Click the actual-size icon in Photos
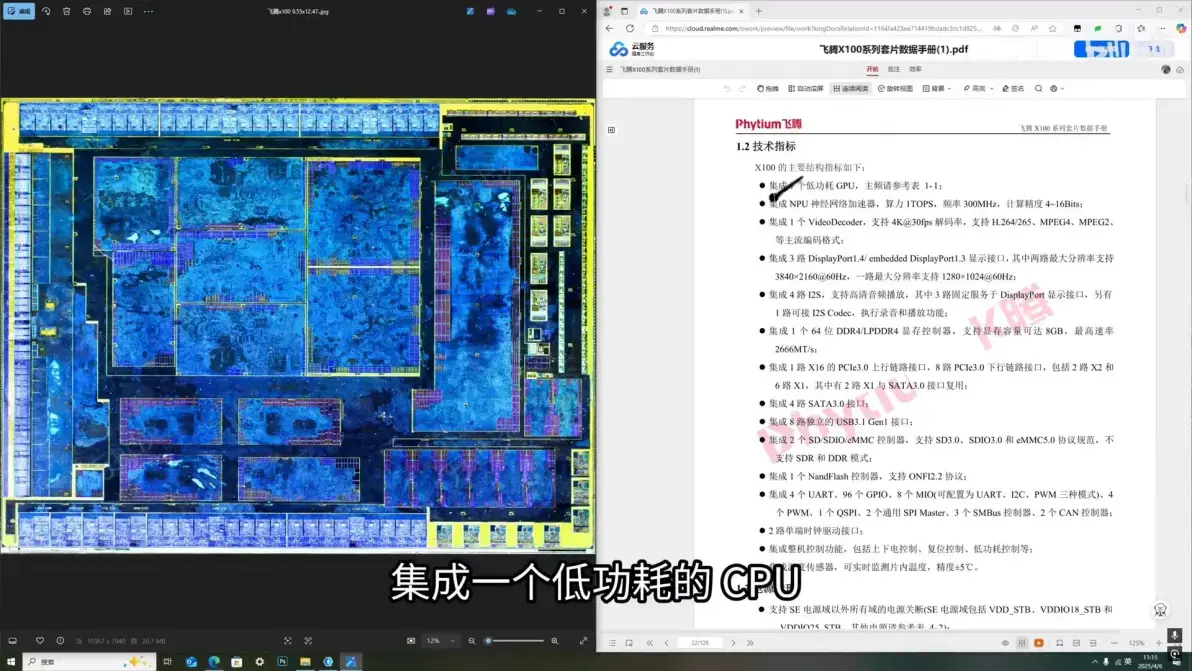This screenshot has width=1192, height=671. point(309,641)
